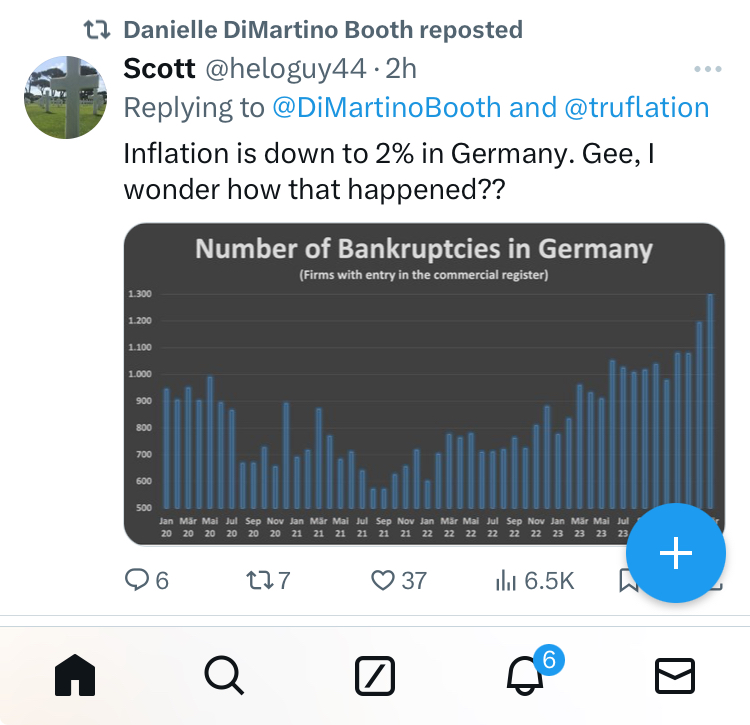The width and height of the screenshot is (750, 725).
Task: Open the Messages envelope tab
Action: point(675,677)
